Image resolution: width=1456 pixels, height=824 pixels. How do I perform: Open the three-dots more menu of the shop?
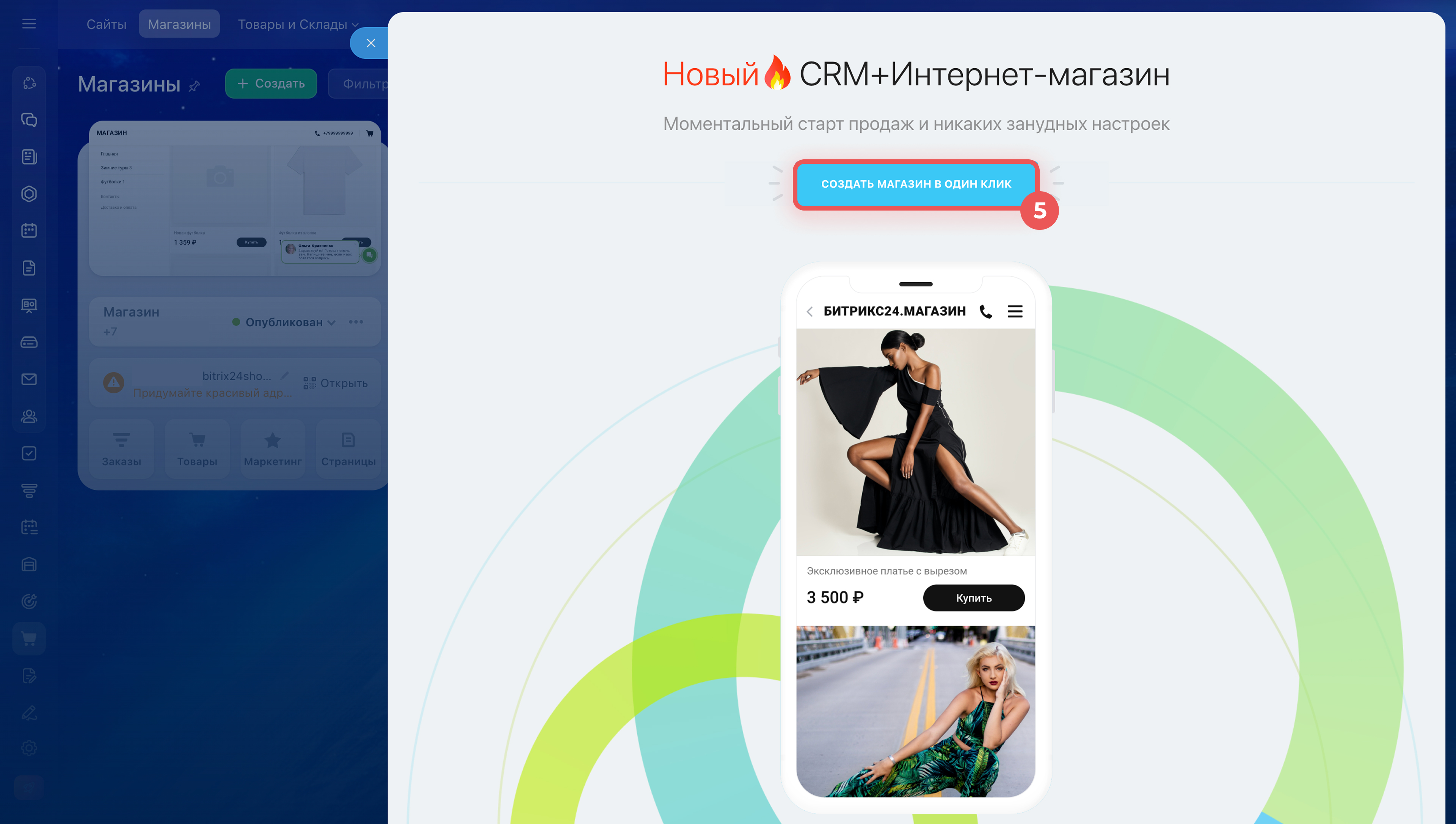coord(356,322)
